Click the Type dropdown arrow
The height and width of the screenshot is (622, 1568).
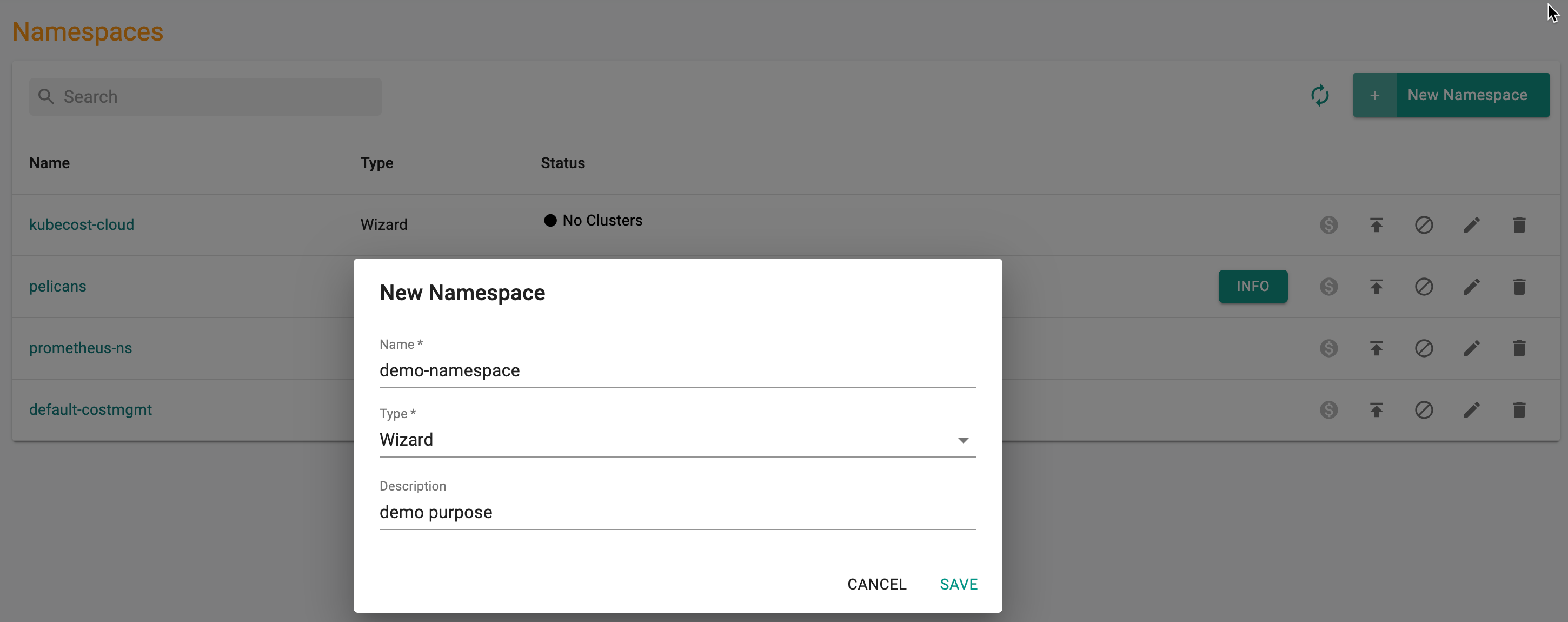click(963, 441)
